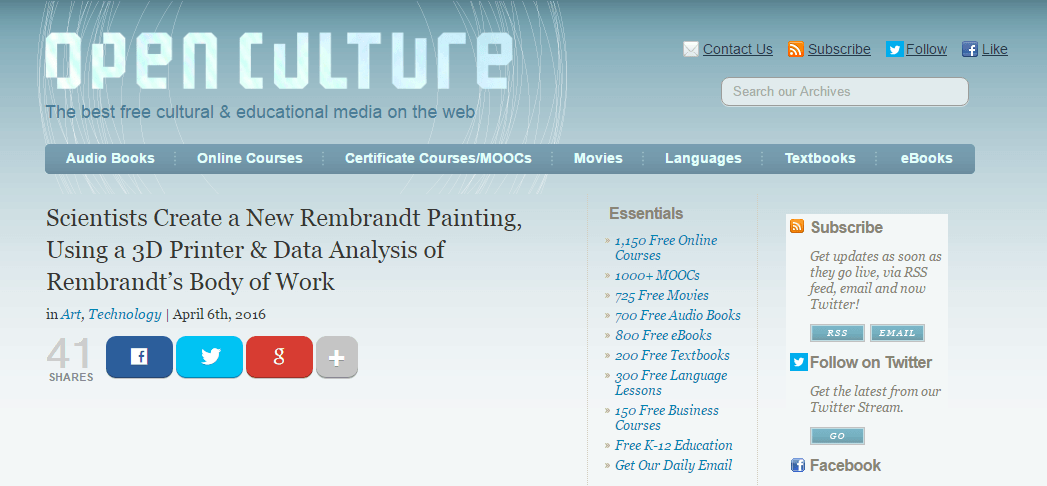Click the RSS button in Subscribe box

837,333
